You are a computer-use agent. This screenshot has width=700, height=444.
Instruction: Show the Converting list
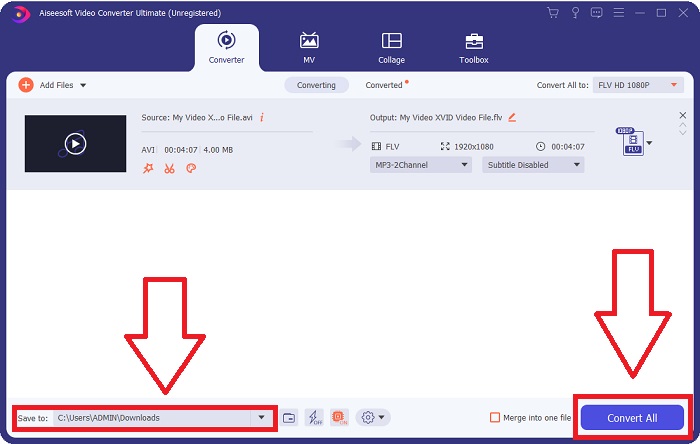click(317, 85)
